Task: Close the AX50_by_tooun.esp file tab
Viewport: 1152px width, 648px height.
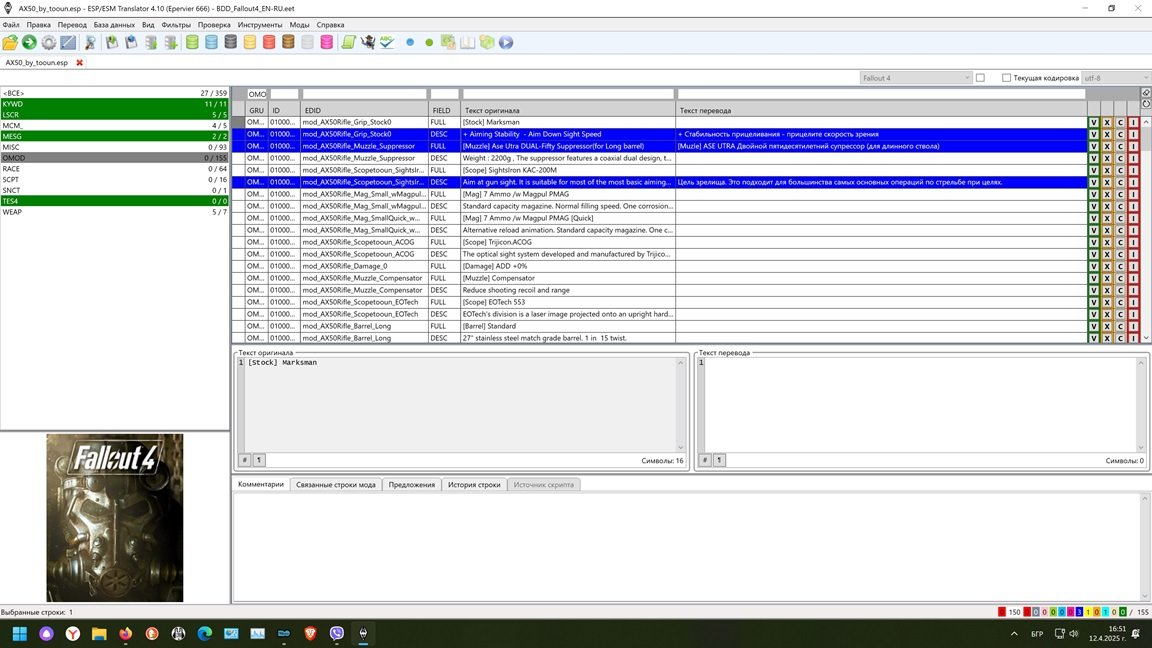Action: (x=80, y=62)
